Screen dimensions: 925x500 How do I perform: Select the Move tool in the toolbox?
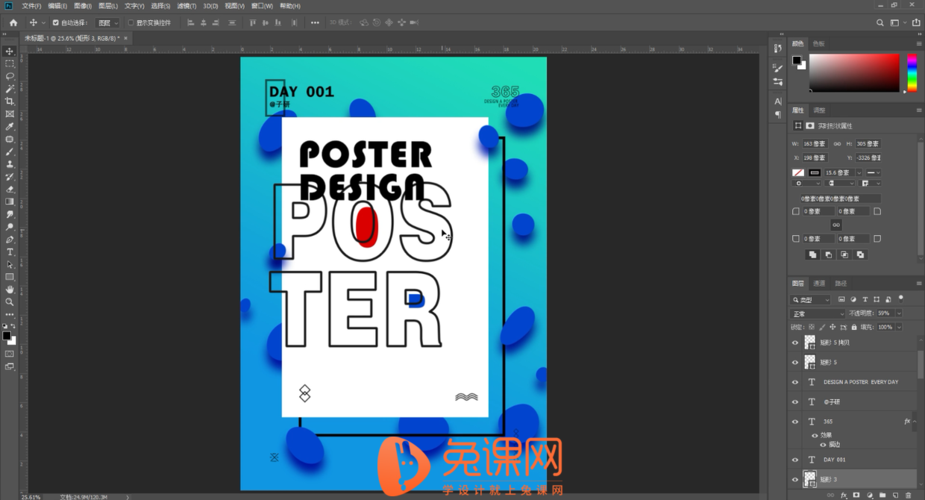coord(9,51)
